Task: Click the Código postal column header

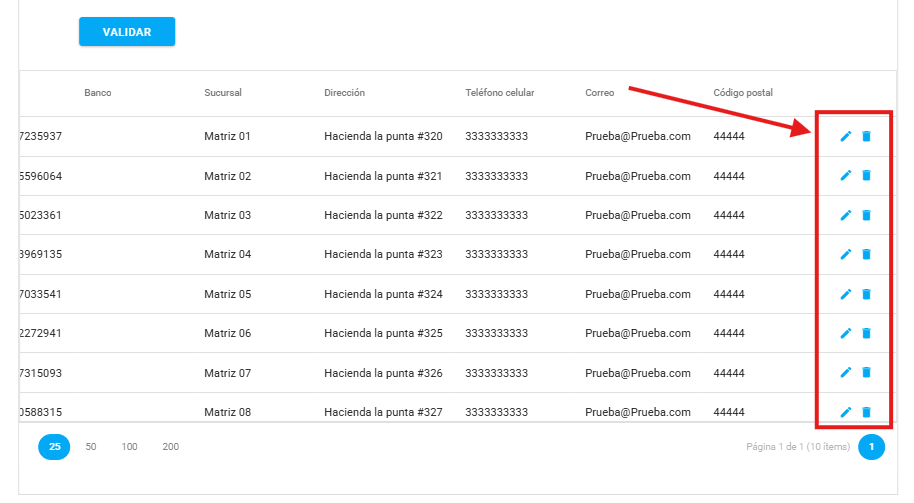Action: (x=743, y=93)
